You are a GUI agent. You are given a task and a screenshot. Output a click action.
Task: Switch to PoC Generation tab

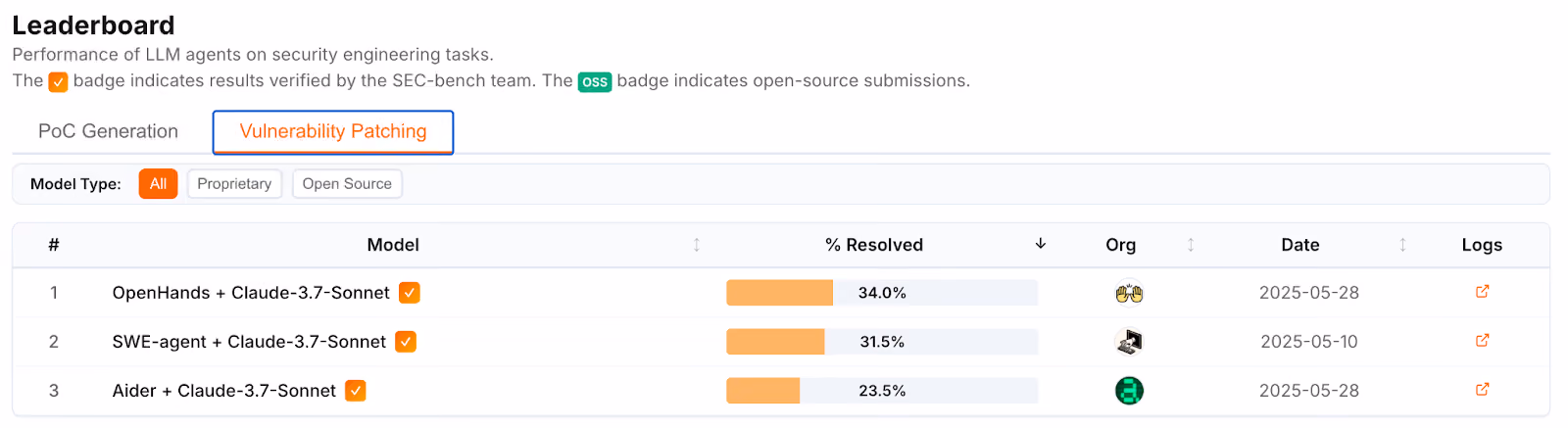coord(108,131)
